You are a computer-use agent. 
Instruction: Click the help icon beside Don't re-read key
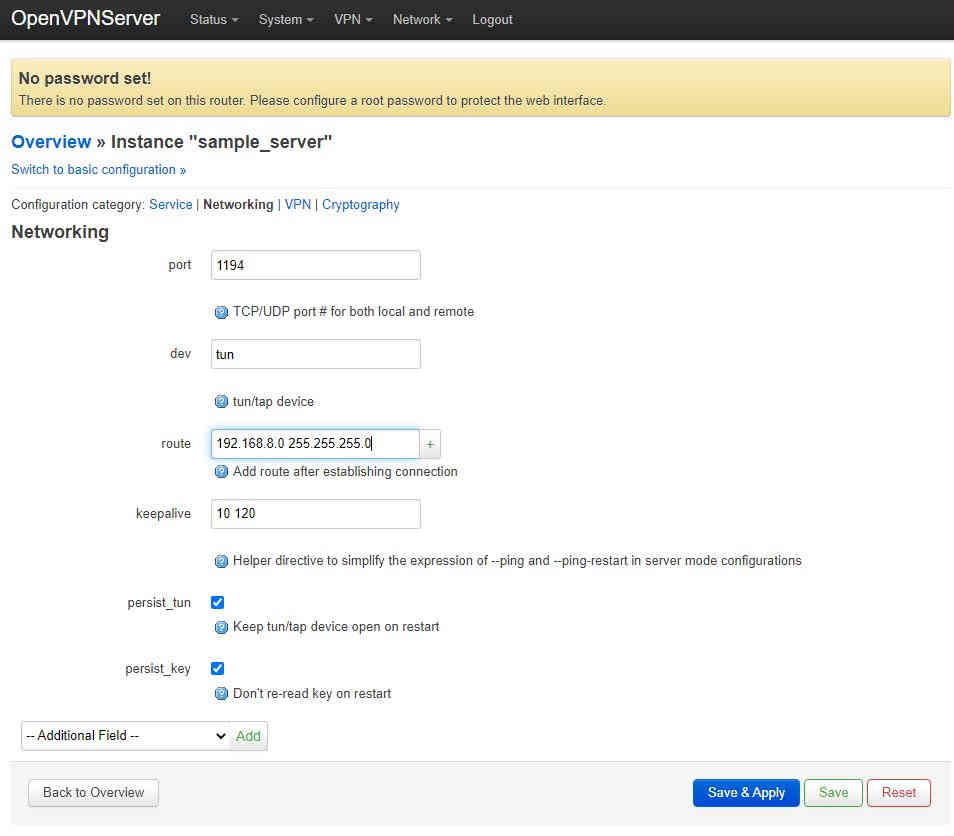[221, 694]
